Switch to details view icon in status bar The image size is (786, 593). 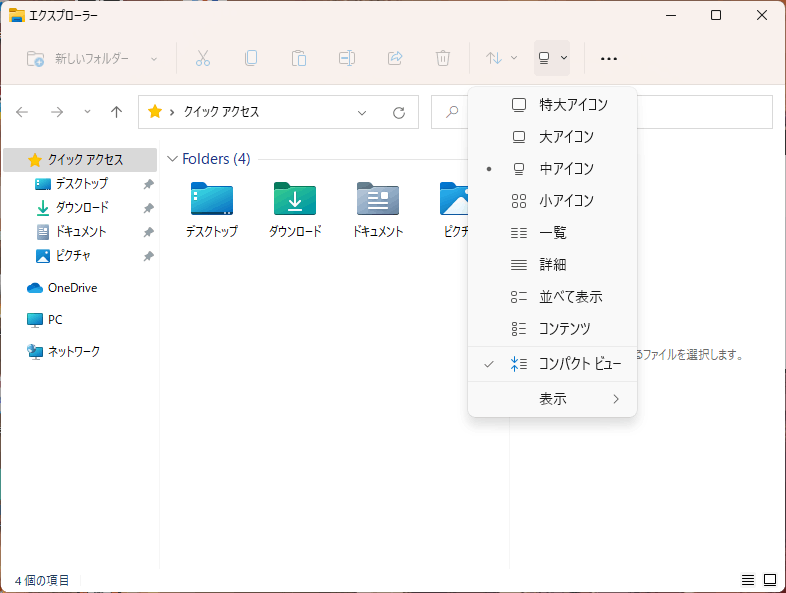coord(748,580)
